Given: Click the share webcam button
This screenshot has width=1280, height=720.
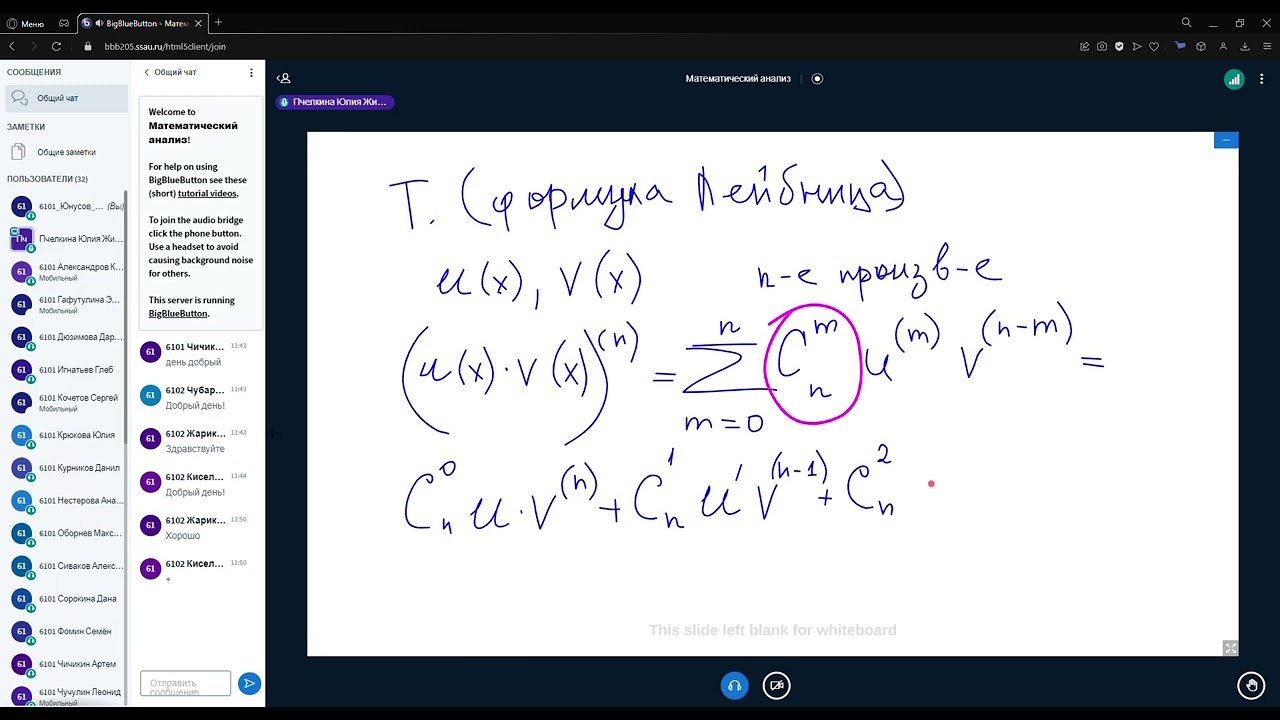Looking at the screenshot, I should coord(776,685).
